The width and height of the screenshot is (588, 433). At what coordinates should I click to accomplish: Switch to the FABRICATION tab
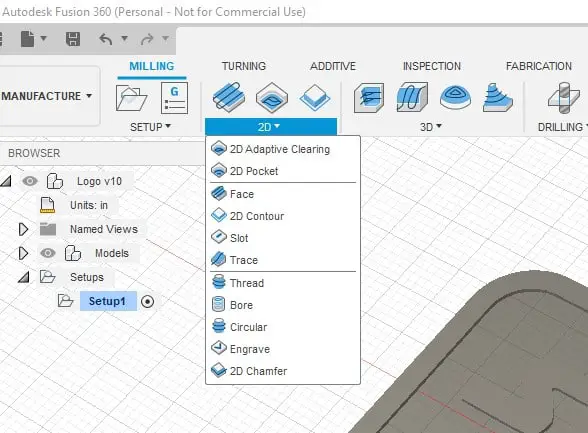click(x=539, y=66)
